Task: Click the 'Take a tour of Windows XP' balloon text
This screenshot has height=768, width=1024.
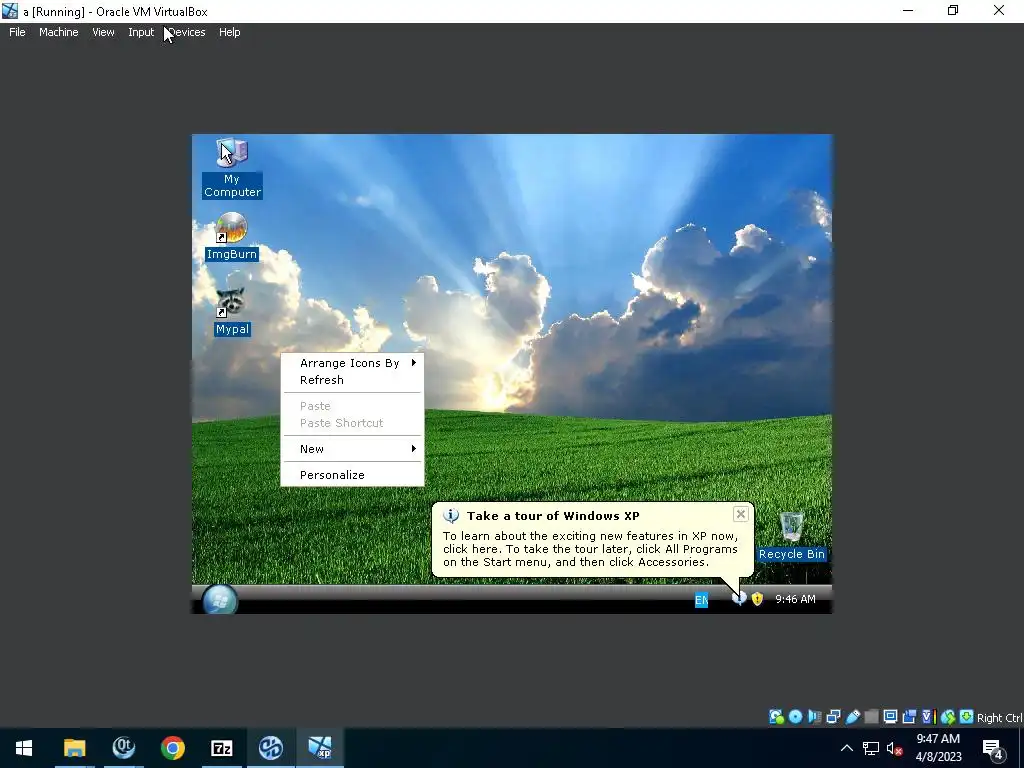Action: (x=553, y=516)
